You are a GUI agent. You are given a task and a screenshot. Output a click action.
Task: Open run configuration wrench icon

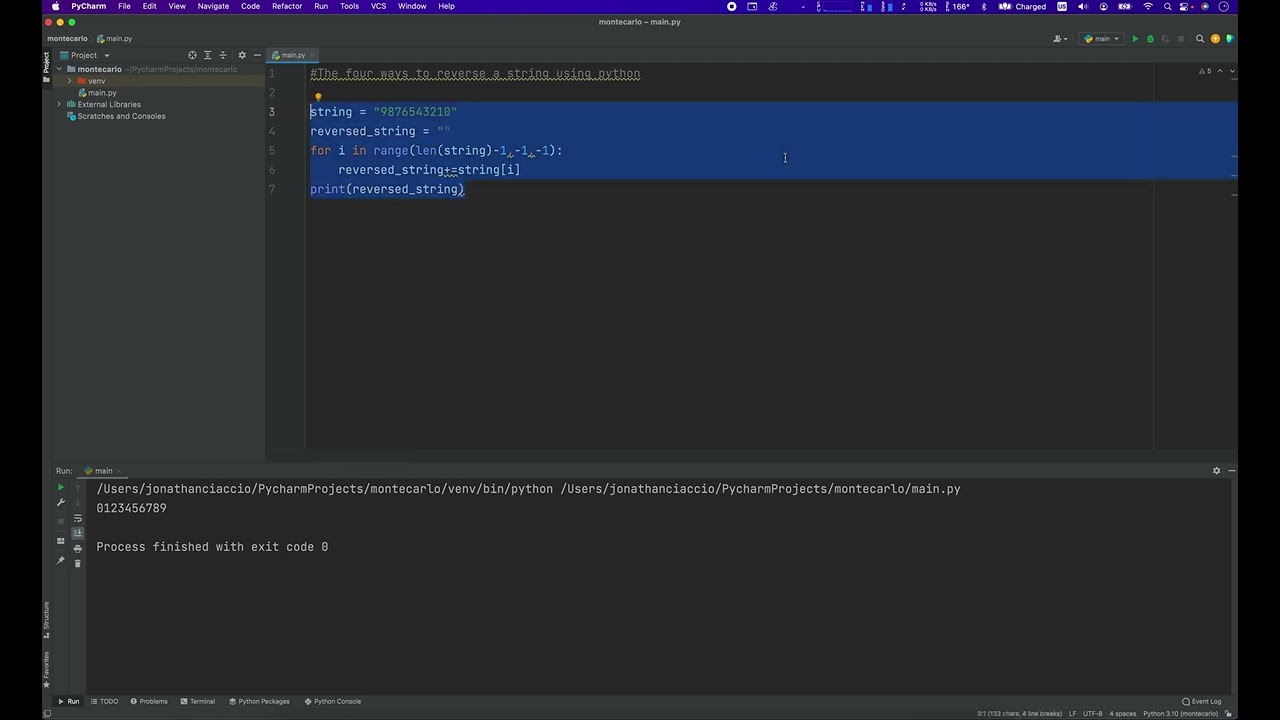point(60,503)
